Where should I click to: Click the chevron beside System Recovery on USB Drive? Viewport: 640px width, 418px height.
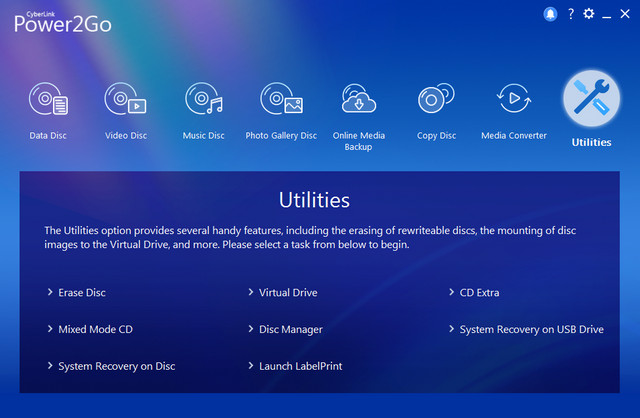[x=451, y=329]
